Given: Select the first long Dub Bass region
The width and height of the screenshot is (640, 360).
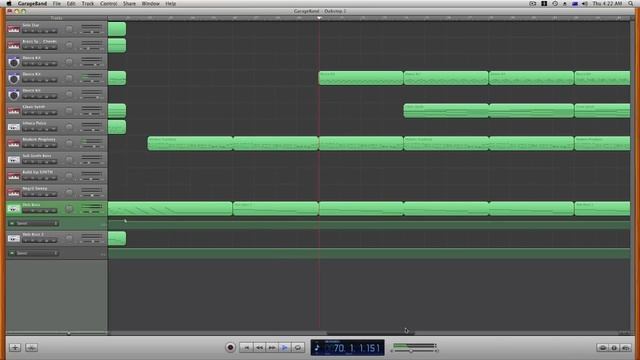Looking at the screenshot, I should [x=170, y=209].
